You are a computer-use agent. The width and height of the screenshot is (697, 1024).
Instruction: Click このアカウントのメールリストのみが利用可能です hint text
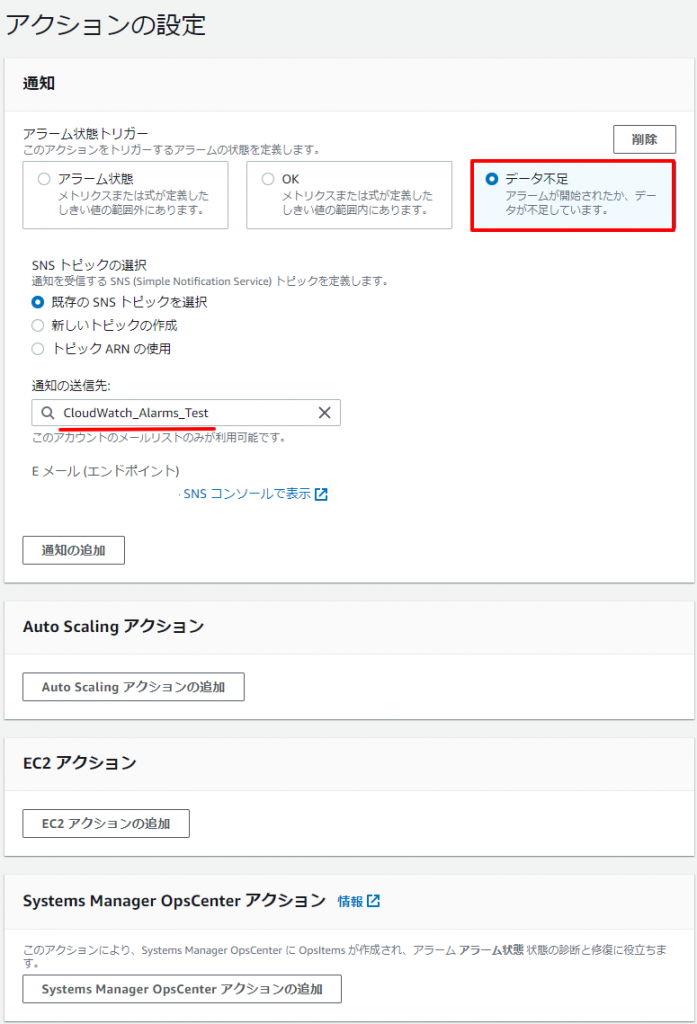click(159, 438)
